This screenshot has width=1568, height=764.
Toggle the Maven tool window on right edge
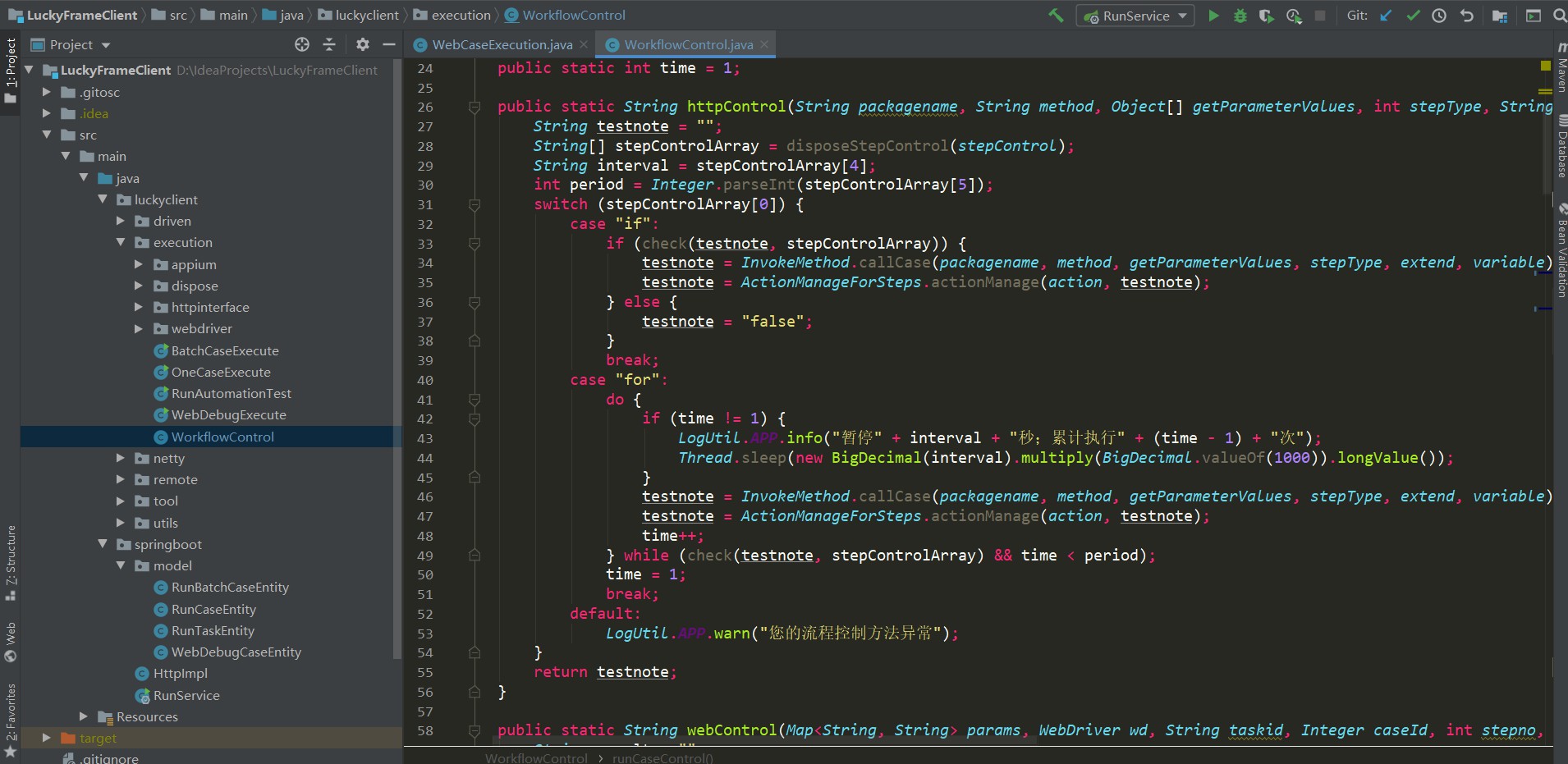(1561, 67)
